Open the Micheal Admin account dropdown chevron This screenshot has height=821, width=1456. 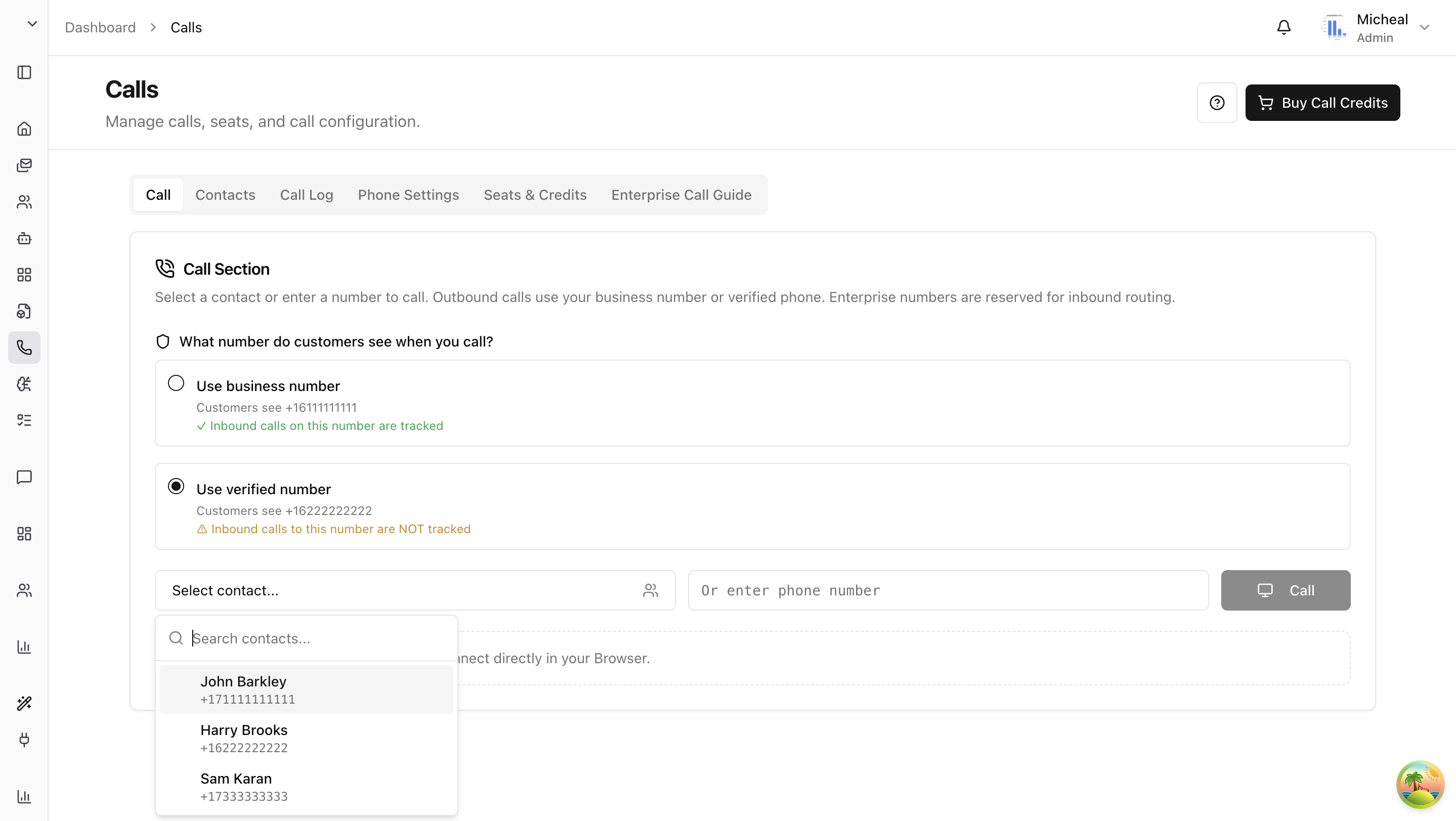(1424, 27)
